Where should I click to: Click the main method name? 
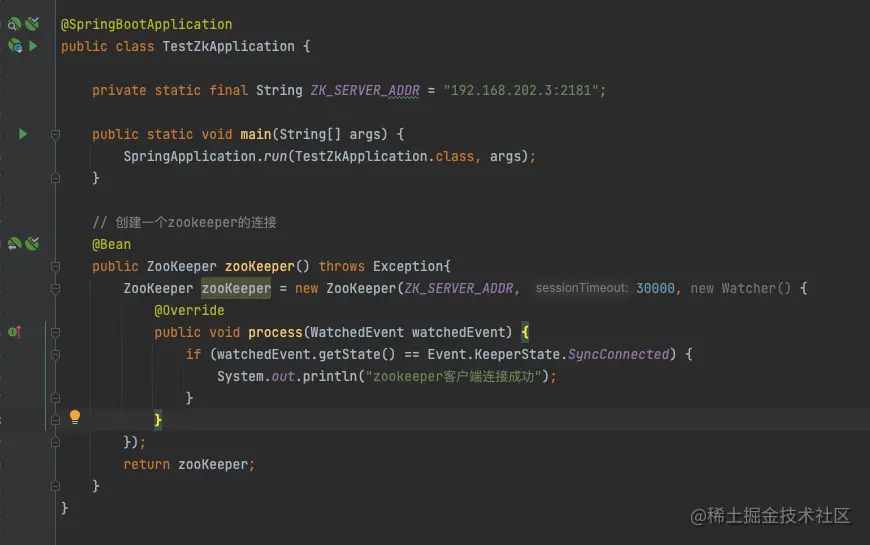point(256,134)
